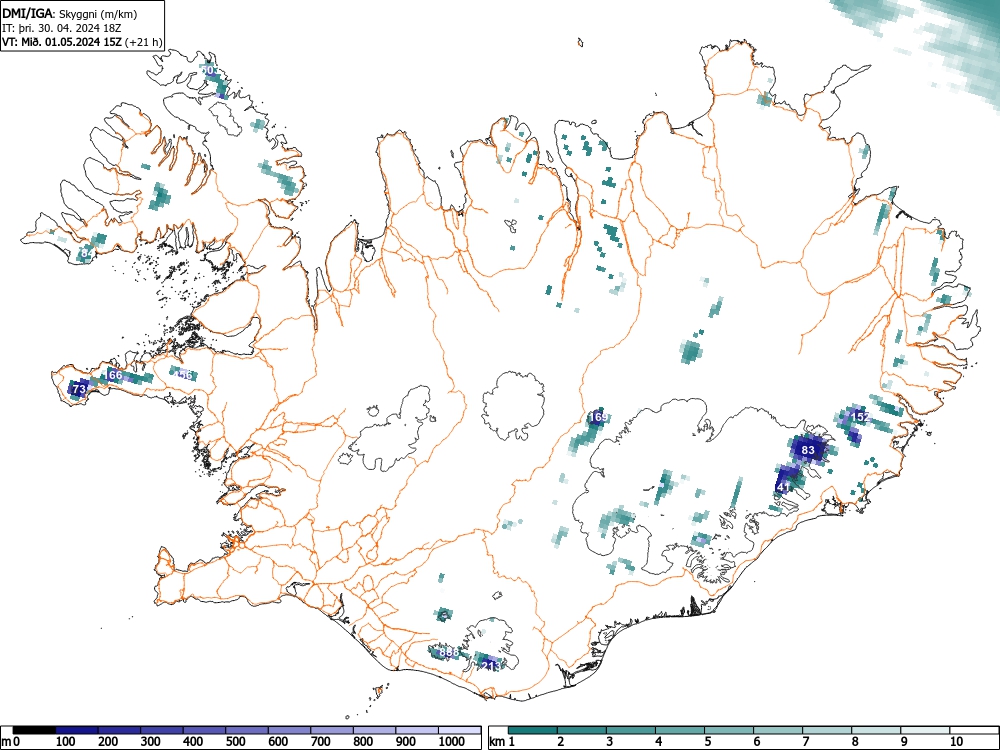Click the '456' visibility value on the map
Image resolution: width=1000 pixels, height=750 pixels.
tap(184, 374)
